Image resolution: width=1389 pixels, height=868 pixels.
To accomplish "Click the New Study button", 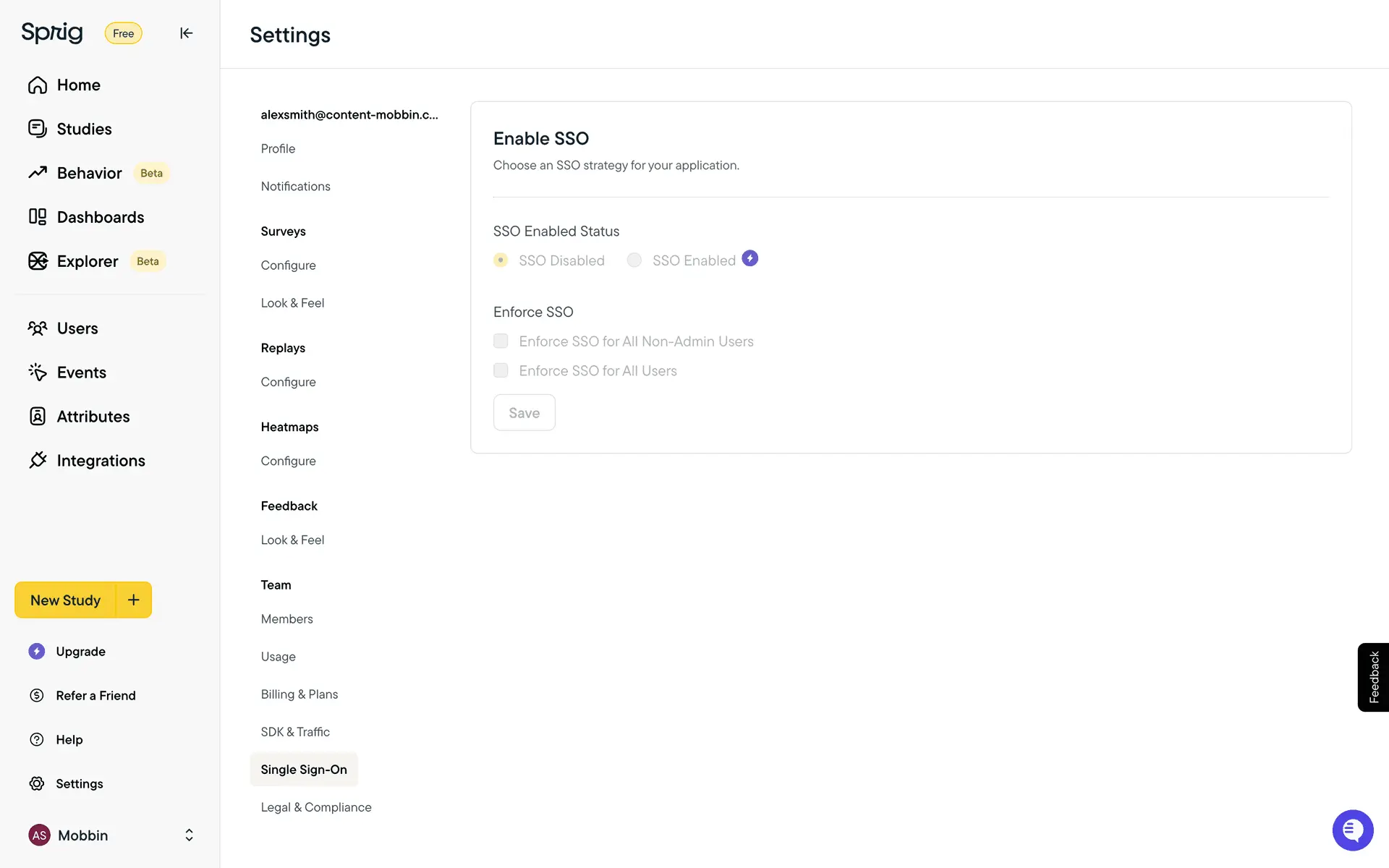I will tap(66, 600).
